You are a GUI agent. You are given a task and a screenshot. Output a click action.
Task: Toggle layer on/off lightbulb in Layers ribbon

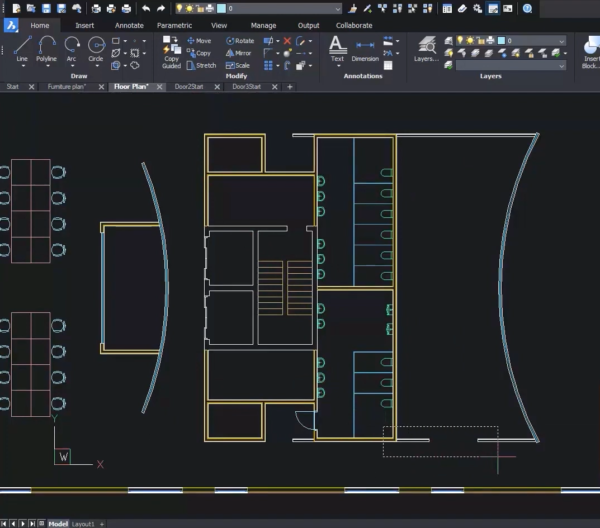tap(461, 41)
